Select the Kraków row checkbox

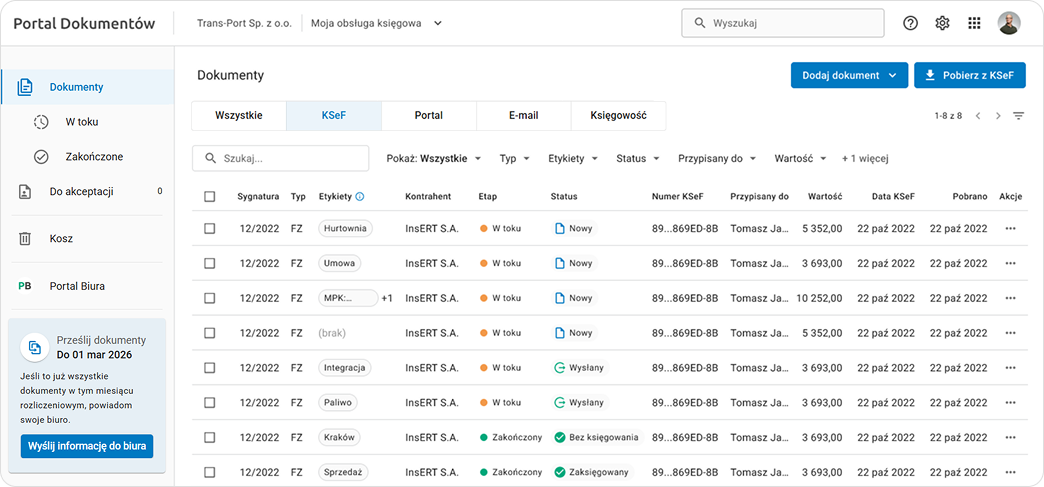click(x=210, y=437)
